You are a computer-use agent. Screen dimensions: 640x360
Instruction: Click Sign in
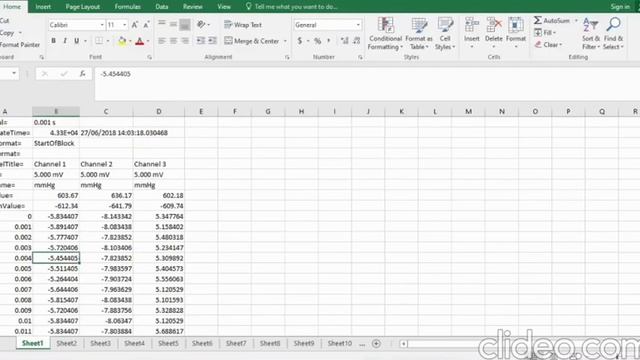[x=620, y=7]
